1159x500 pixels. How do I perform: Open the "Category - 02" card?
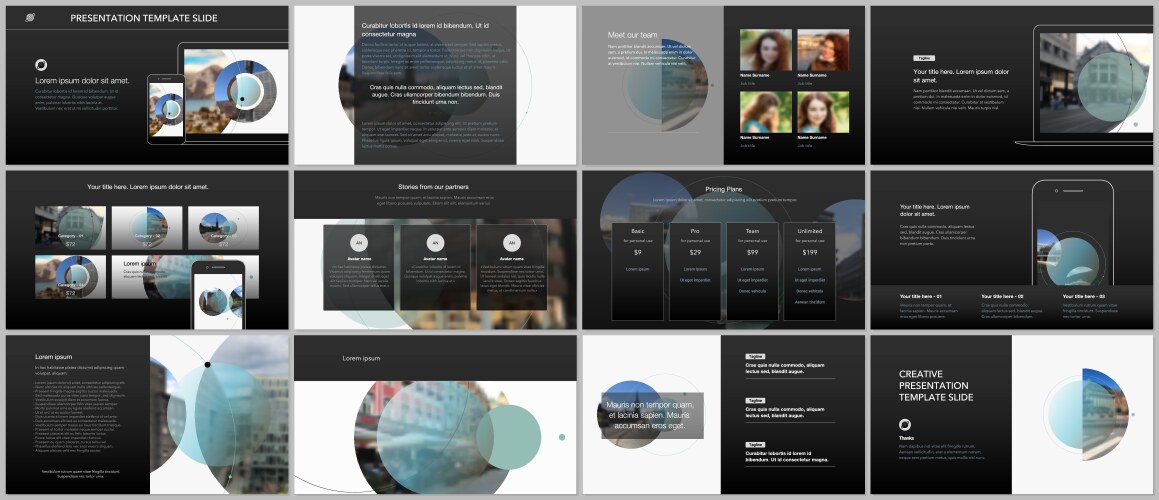pos(147,228)
